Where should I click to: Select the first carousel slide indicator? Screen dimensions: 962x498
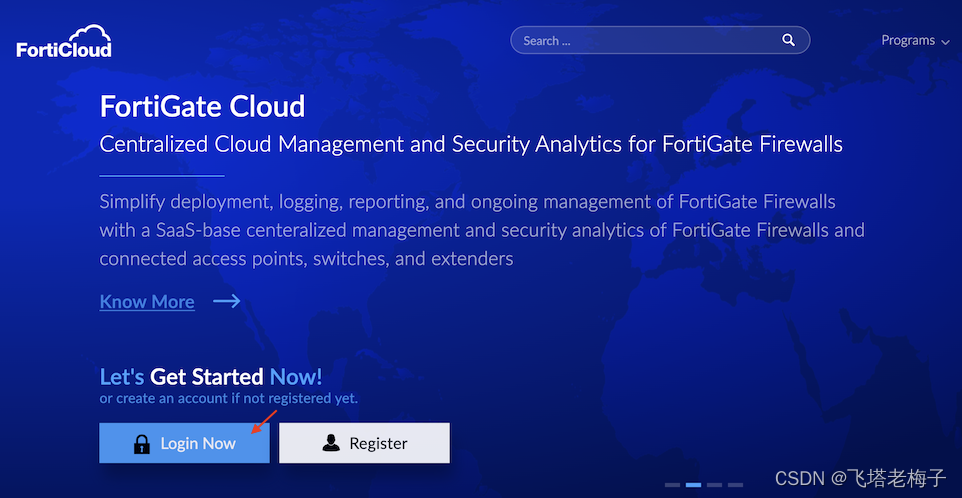(x=672, y=485)
